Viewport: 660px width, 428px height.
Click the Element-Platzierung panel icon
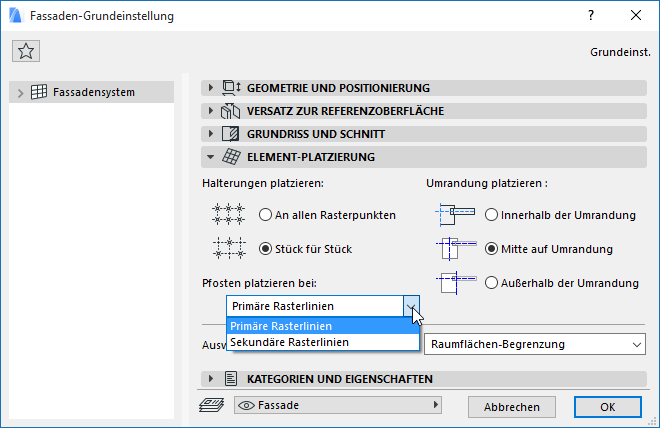(x=231, y=157)
